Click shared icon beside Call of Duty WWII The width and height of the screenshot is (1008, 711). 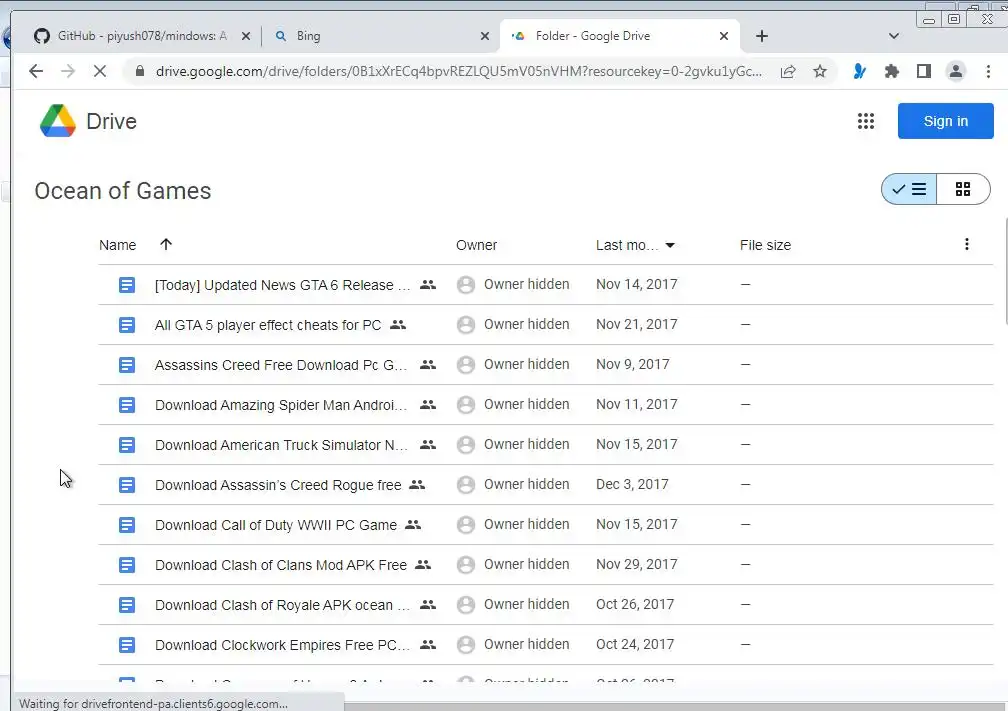pyautogui.click(x=413, y=525)
